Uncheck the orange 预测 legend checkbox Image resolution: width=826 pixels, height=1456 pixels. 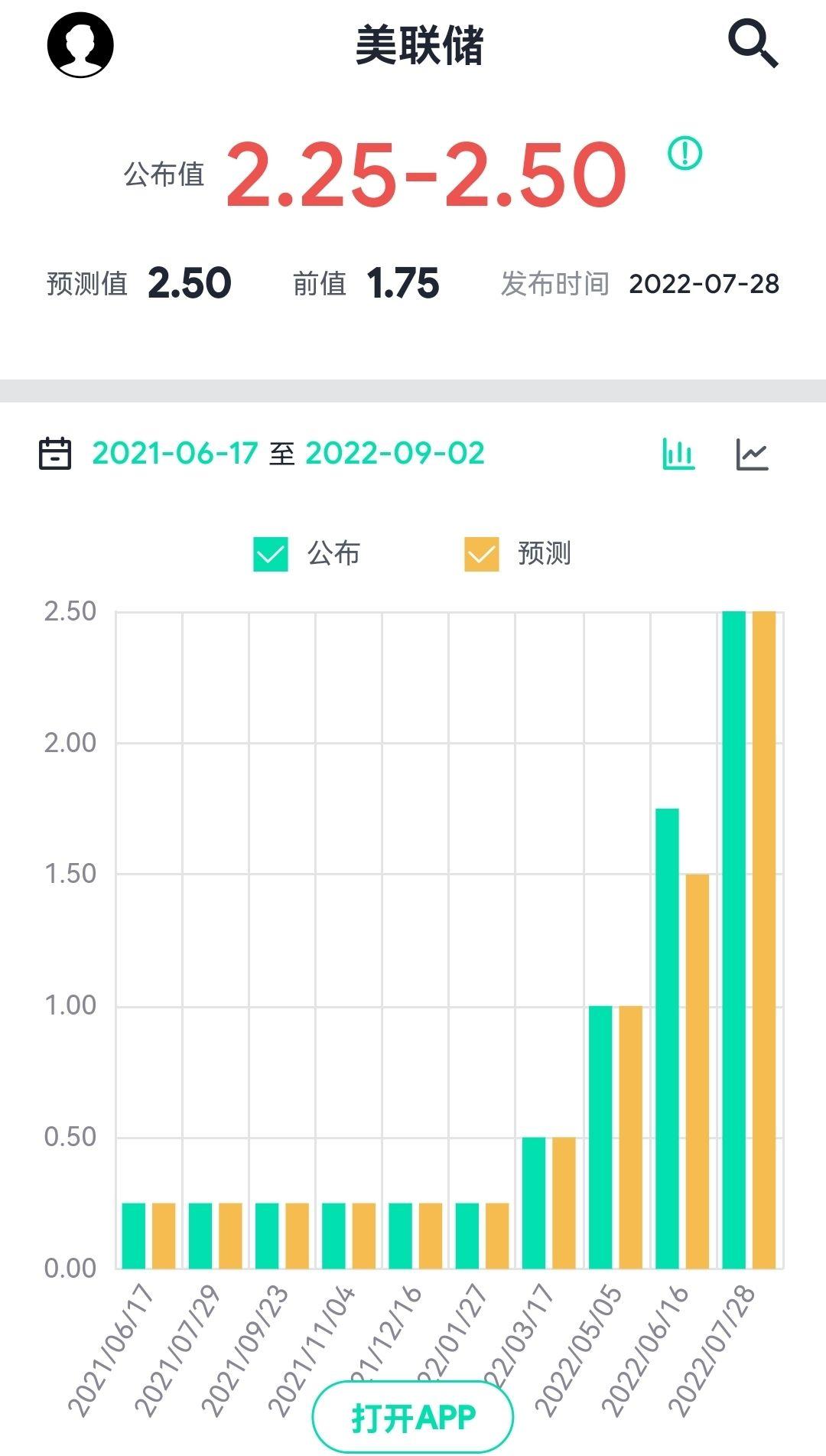(482, 554)
